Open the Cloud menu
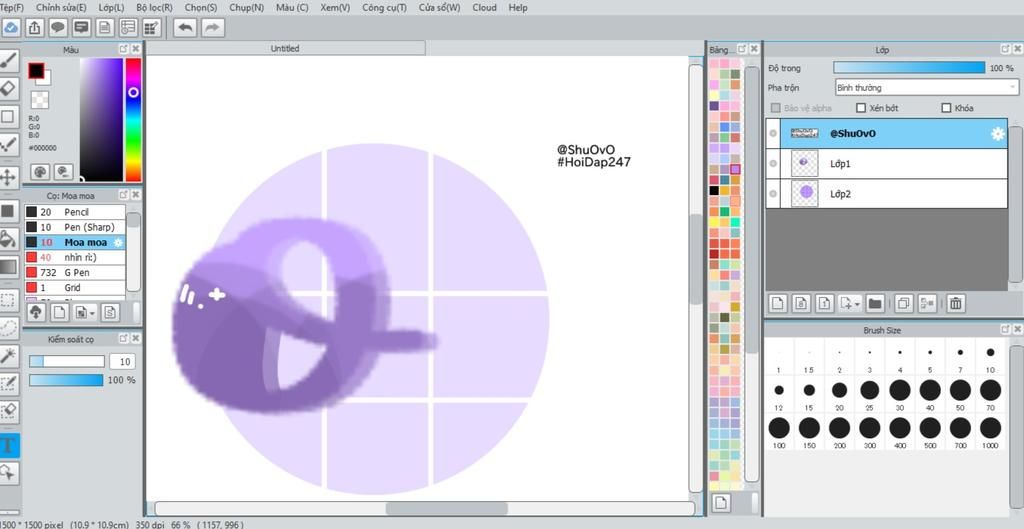 click(484, 8)
